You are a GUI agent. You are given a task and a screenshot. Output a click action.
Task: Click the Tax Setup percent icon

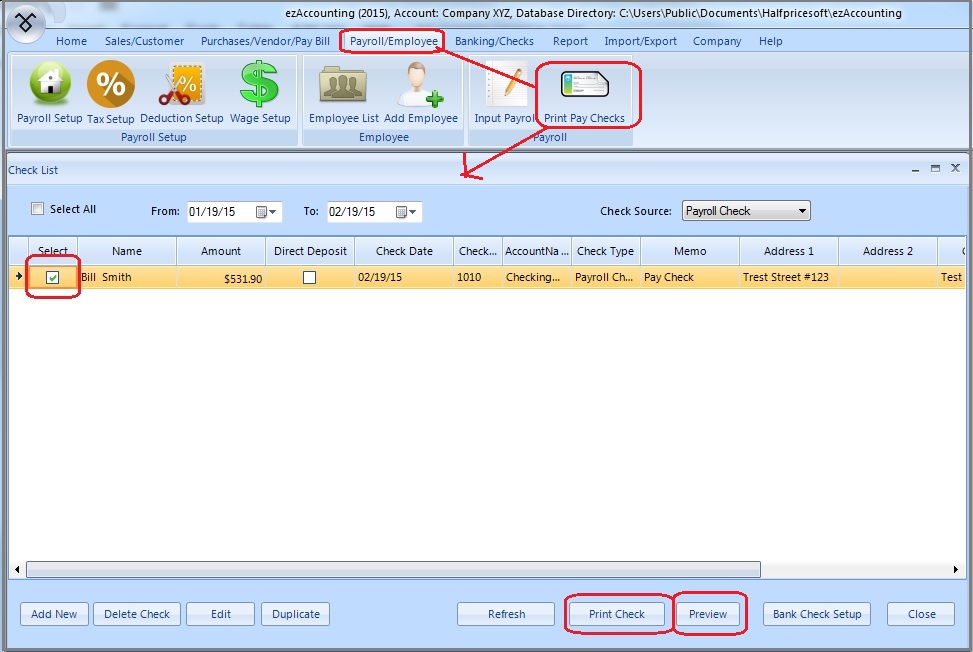(110, 86)
